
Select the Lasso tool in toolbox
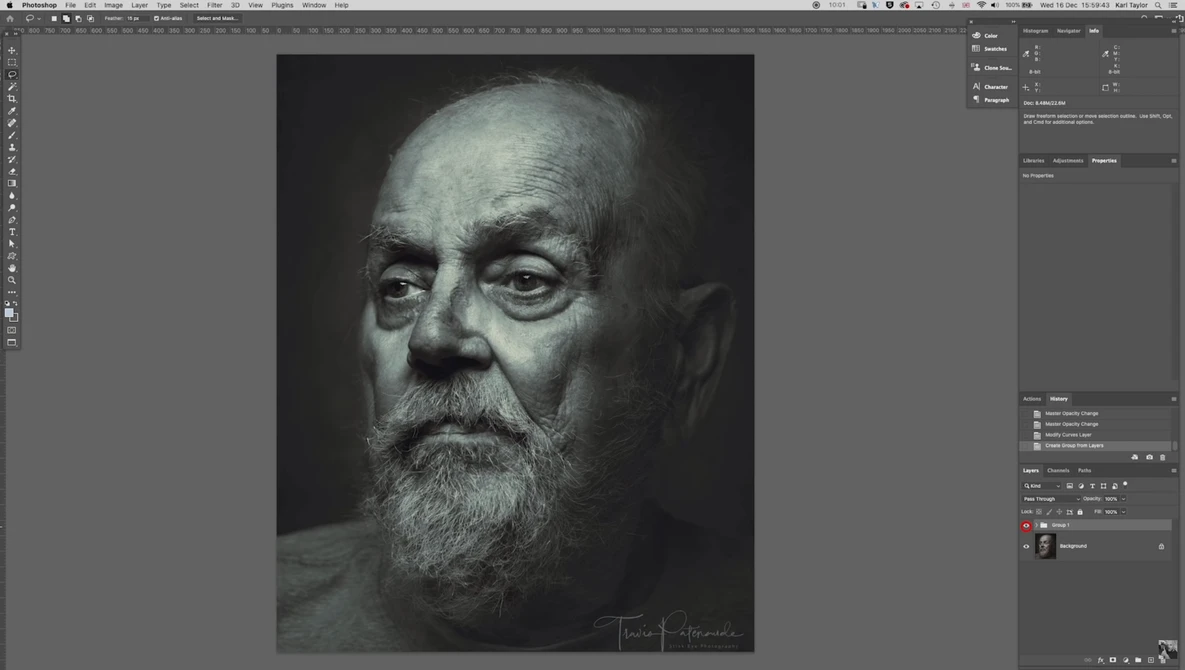(12, 75)
